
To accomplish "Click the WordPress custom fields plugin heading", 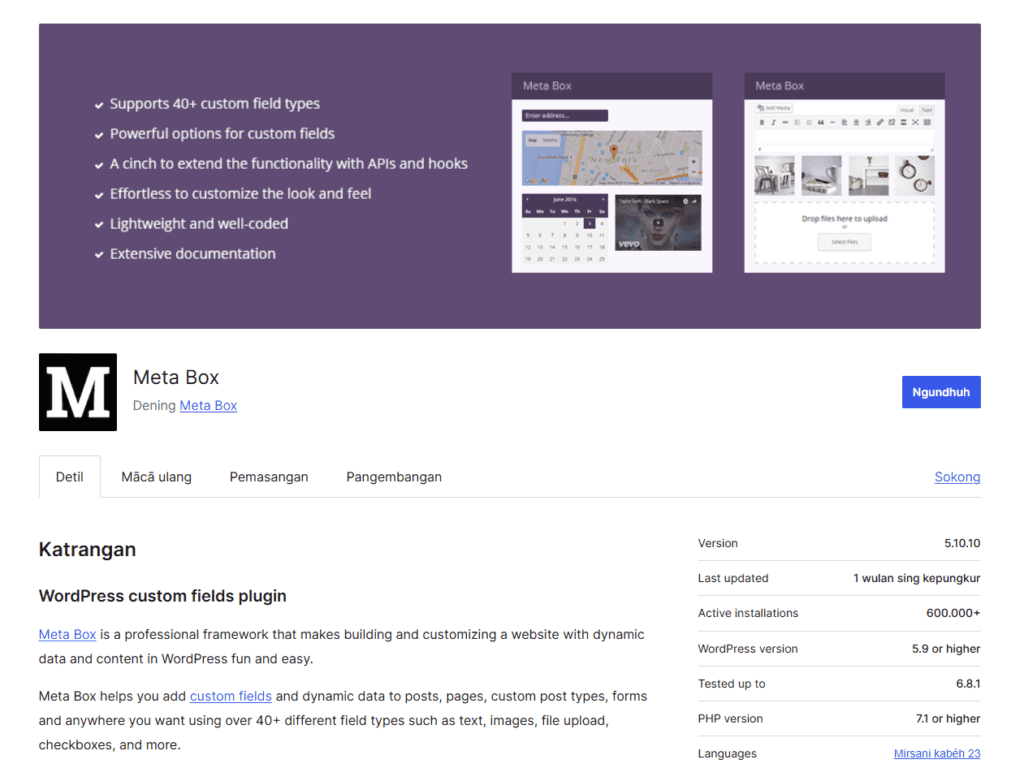I will pyautogui.click(x=162, y=596).
